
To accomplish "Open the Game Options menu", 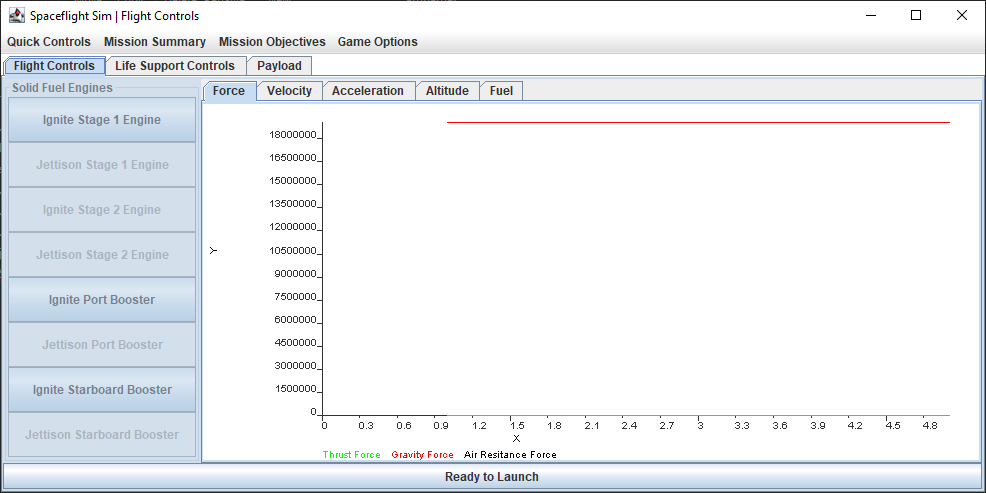I will pyautogui.click(x=377, y=42).
